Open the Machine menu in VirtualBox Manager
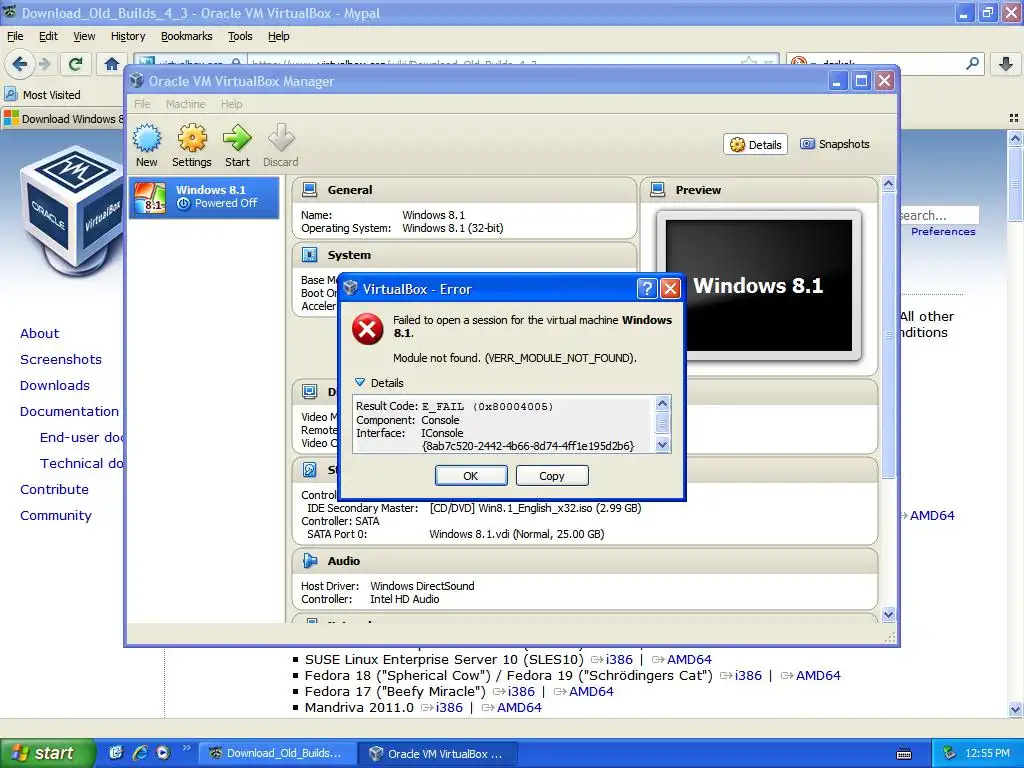The image size is (1024, 768). pos(185,104)
